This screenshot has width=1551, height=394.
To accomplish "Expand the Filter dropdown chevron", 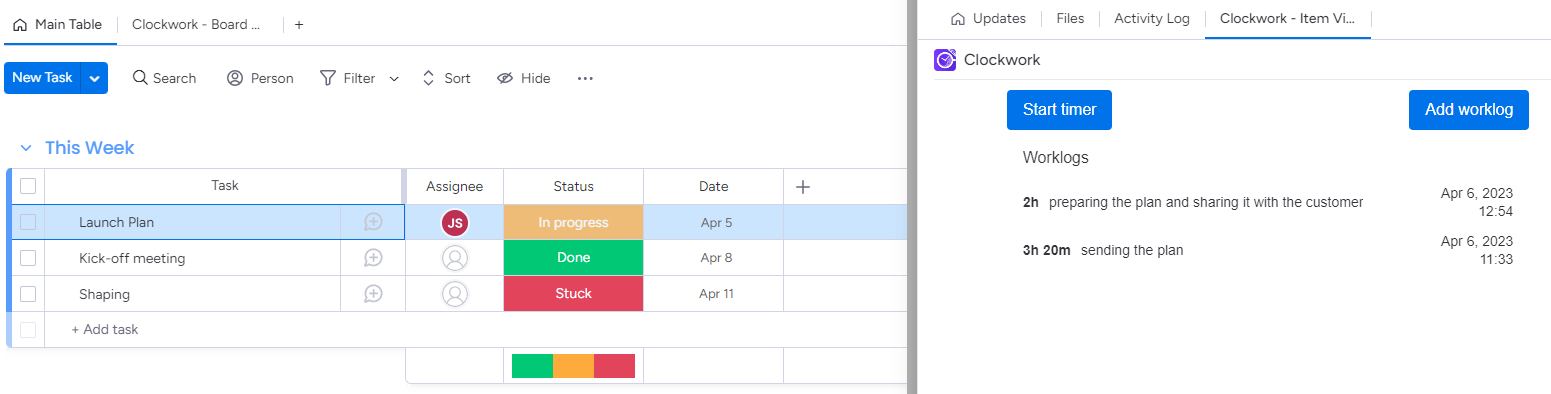I will (x=394, y=78).
